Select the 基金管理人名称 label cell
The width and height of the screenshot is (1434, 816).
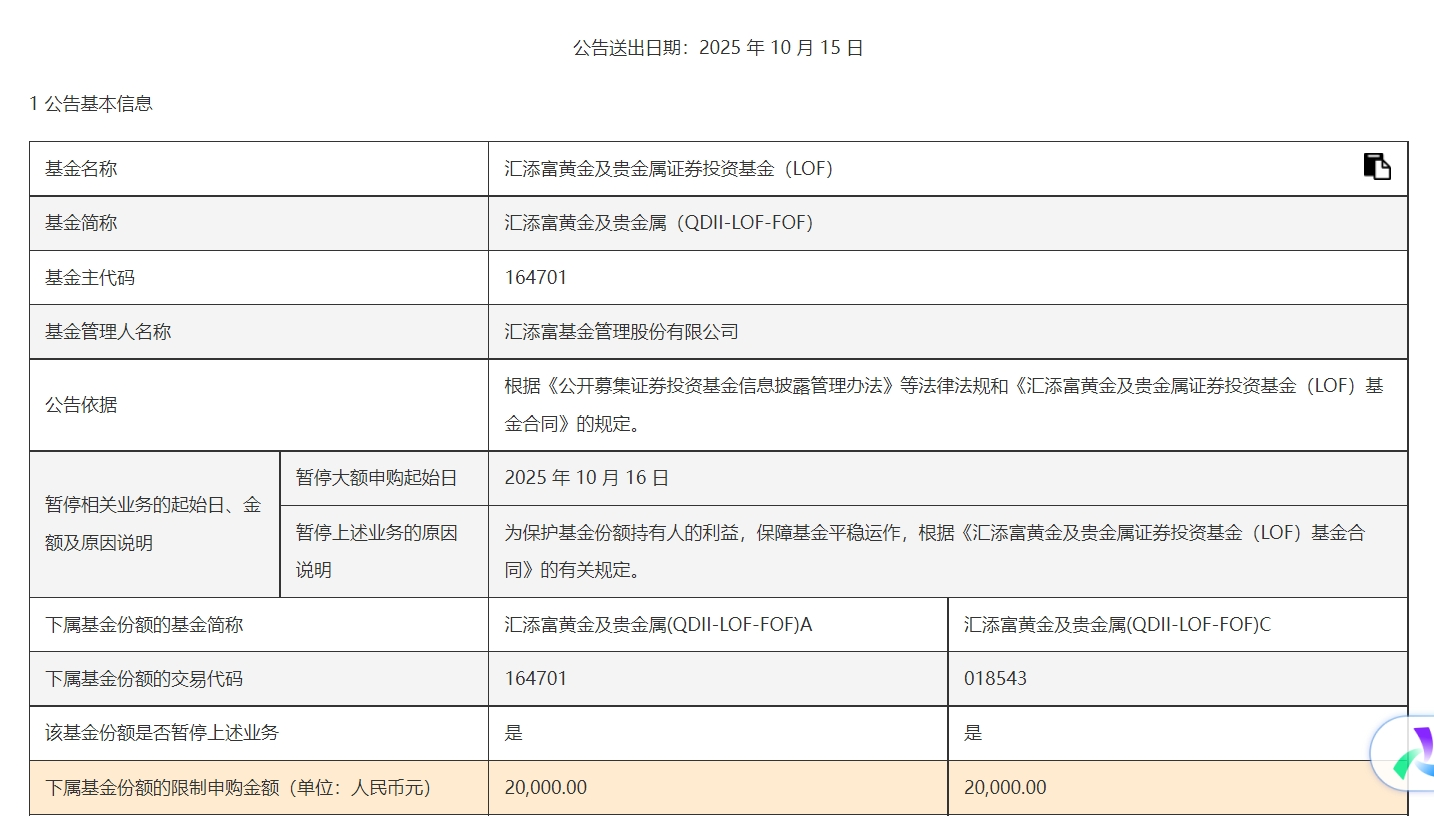tap(259, 331)
